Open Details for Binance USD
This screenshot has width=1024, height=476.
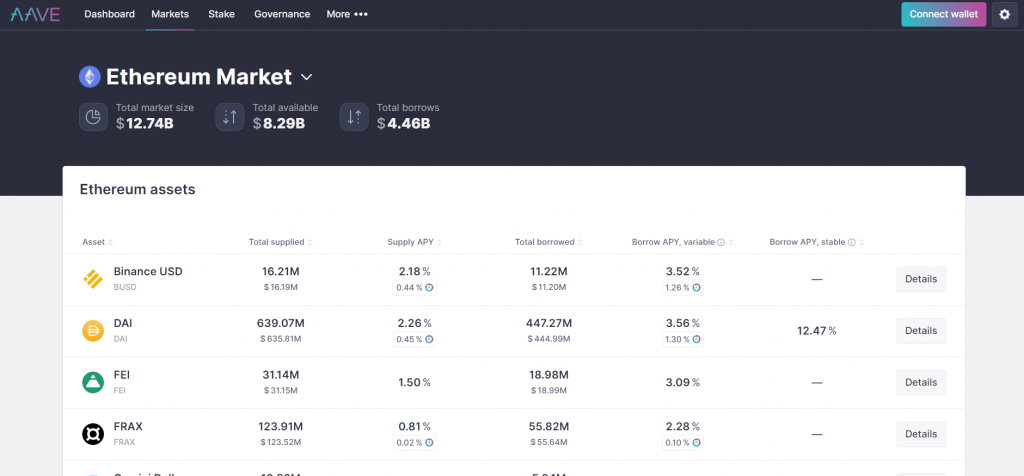point(921,279)
